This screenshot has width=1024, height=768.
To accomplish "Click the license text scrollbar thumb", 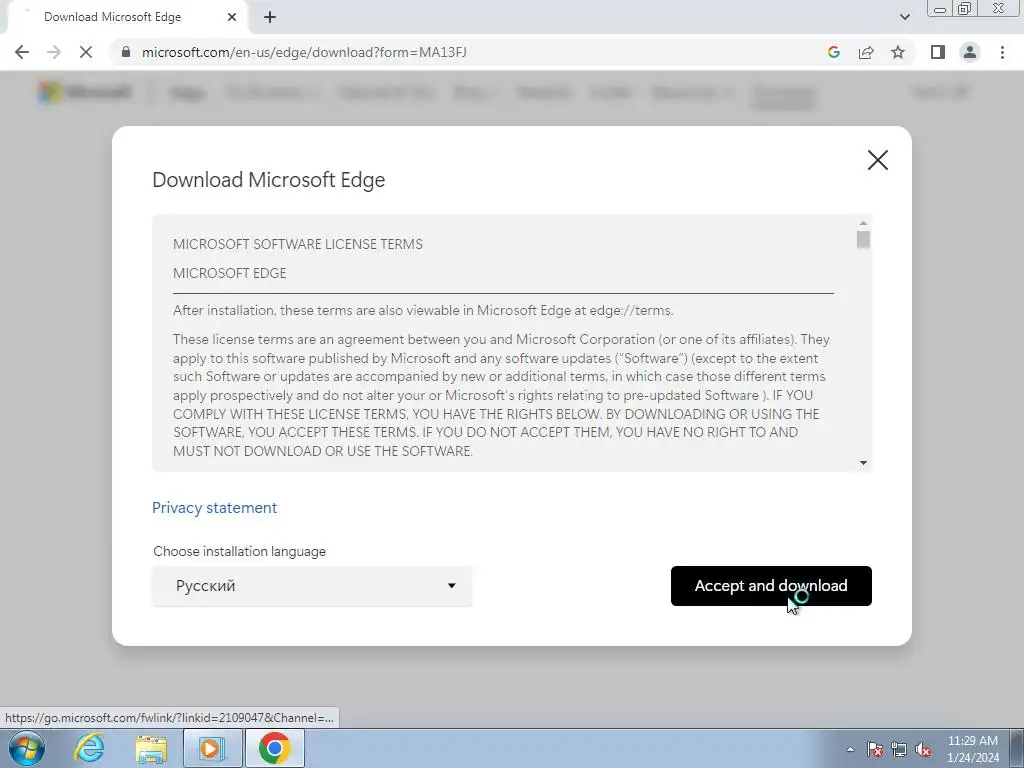I will (863, 239).
